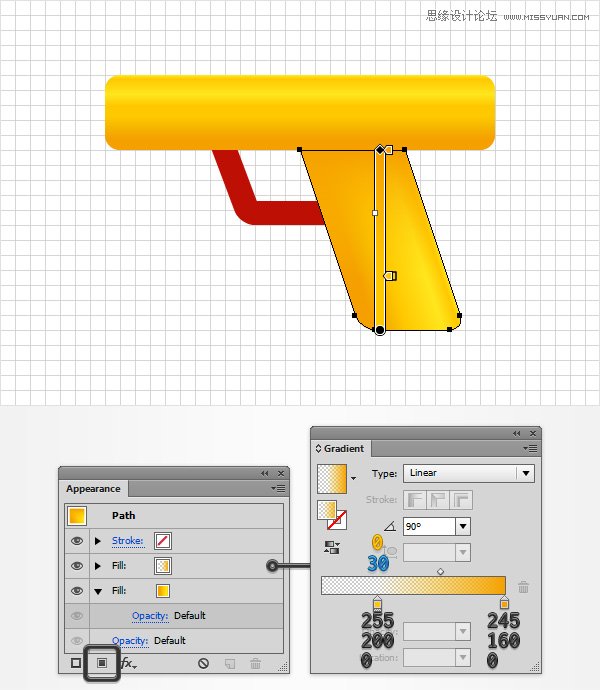The height and width of the screenshot is (690, 600).
Task: Click the Path thumbnail in Appearance panel
Action: pos(77,516)
